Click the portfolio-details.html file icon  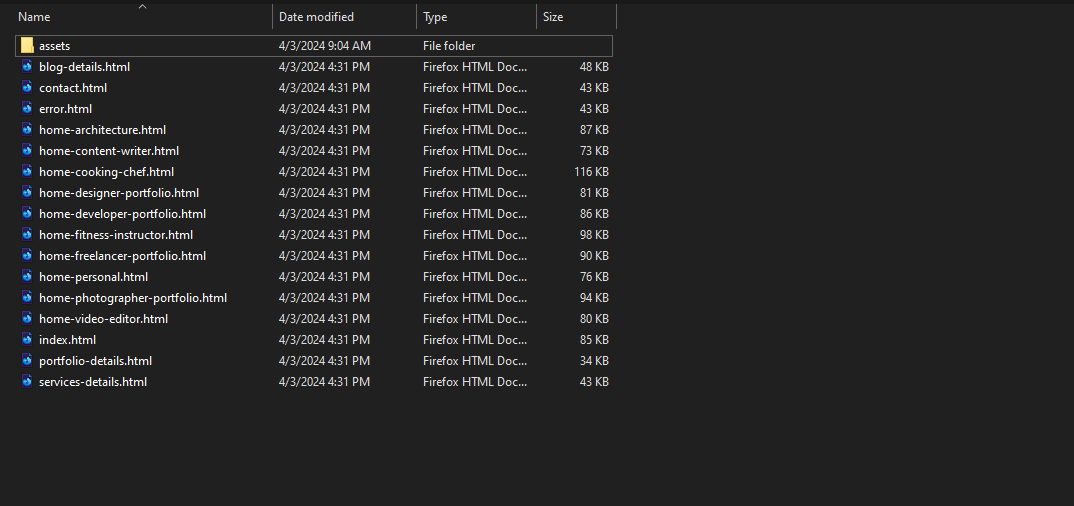click(27, 361)
